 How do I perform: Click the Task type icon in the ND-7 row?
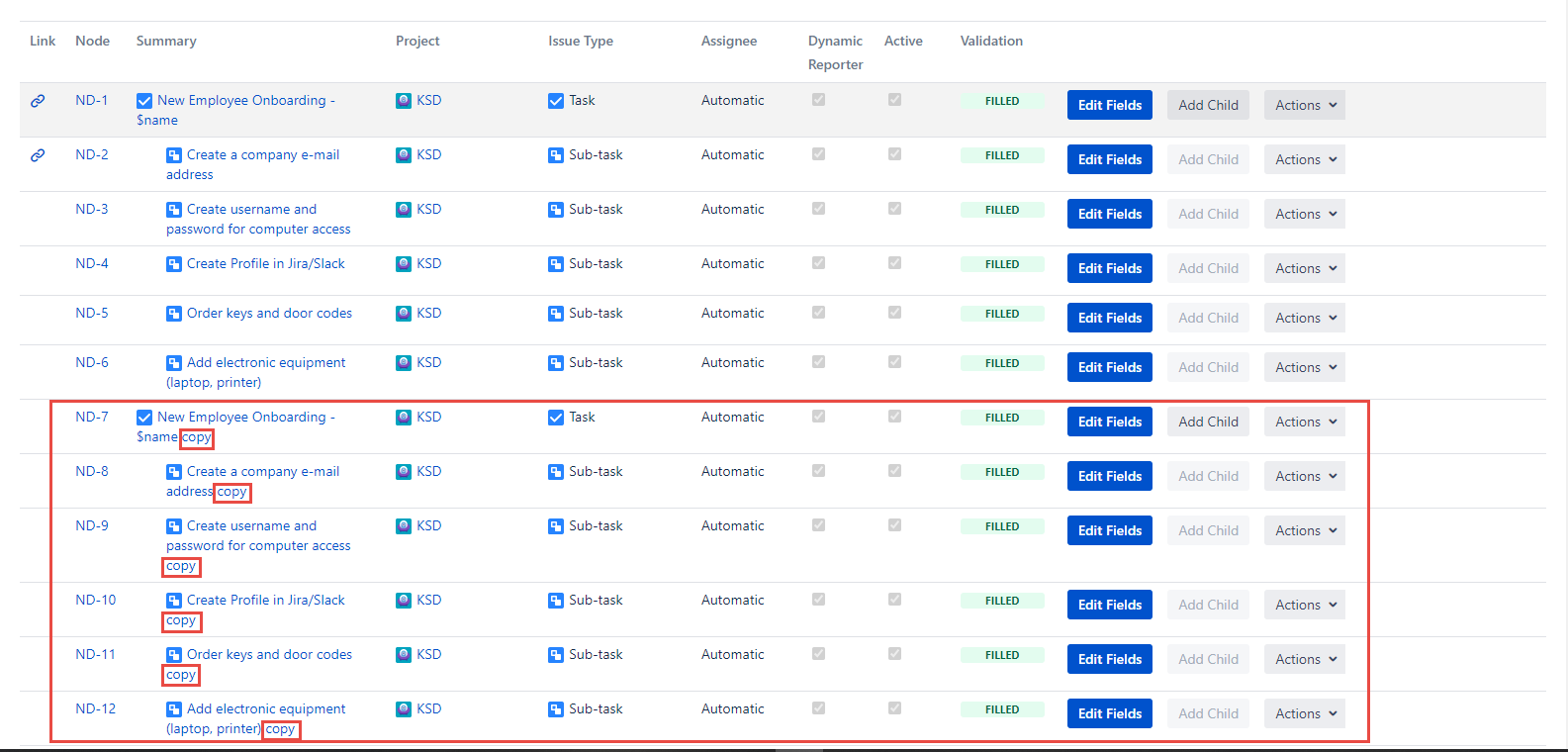coord(556,418)
